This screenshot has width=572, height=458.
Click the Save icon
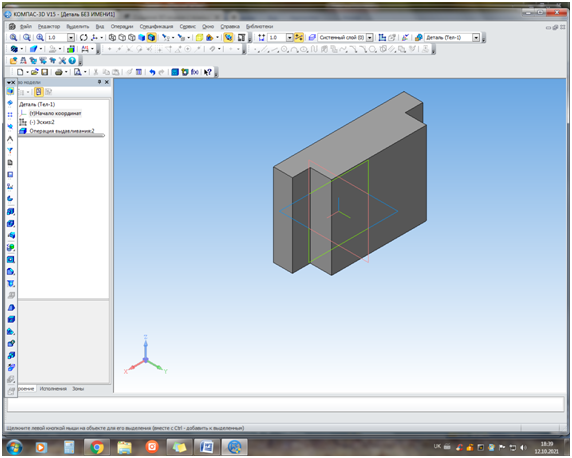[45, 72]
